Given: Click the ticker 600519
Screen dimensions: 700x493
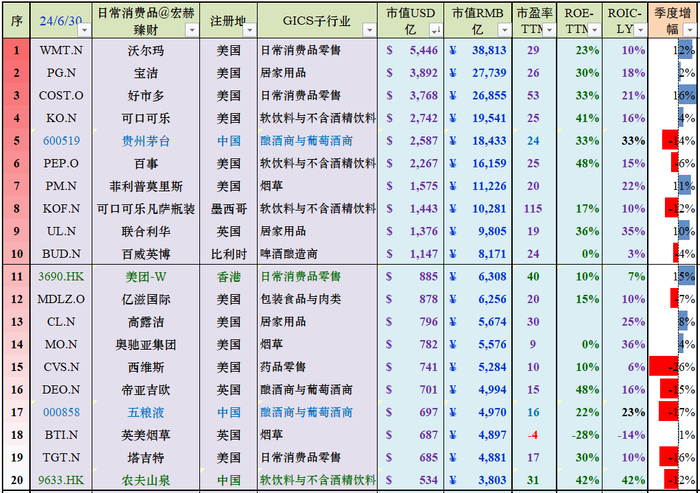Looking at the screenshot, I should click(x=61, y=141).
